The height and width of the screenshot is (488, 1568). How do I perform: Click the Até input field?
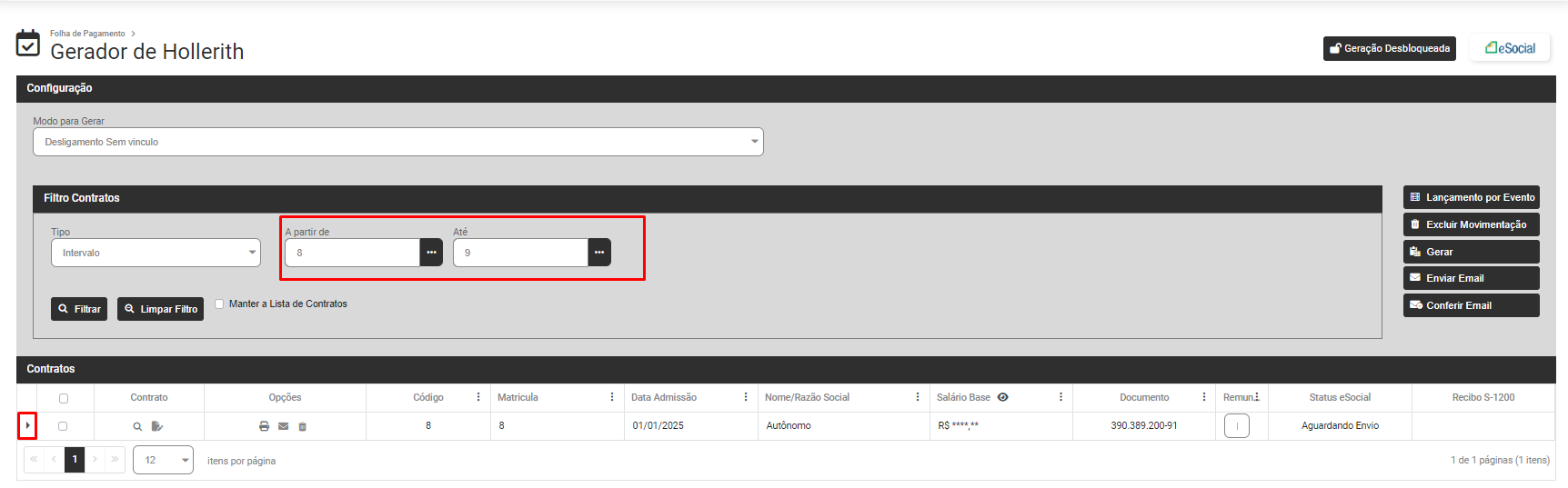pos(520,253)
